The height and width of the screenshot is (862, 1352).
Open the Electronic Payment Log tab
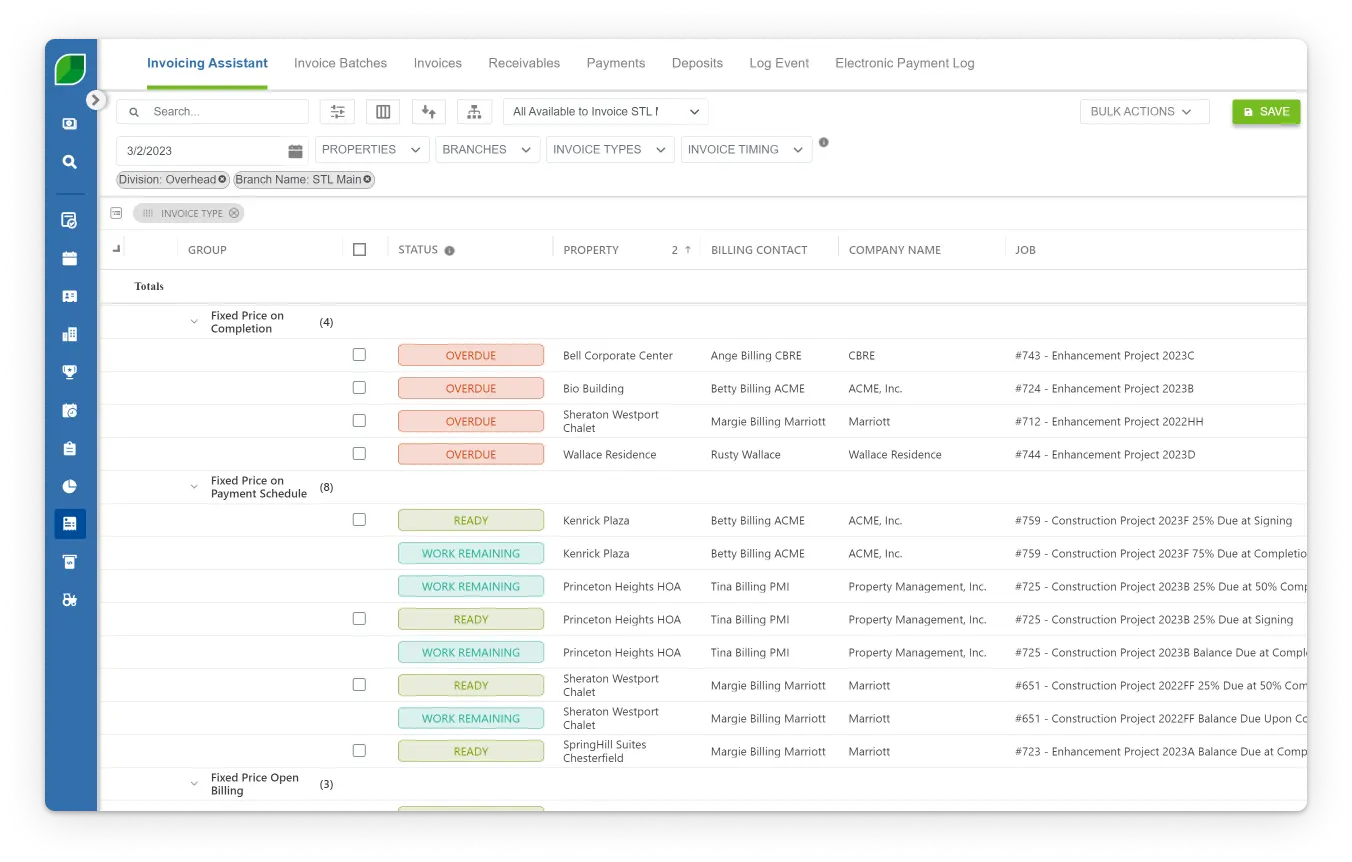pos(904,63)
